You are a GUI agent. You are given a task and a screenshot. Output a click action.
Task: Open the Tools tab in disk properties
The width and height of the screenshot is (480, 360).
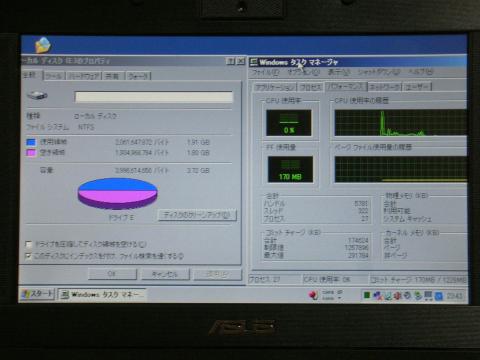coord(54,76)
